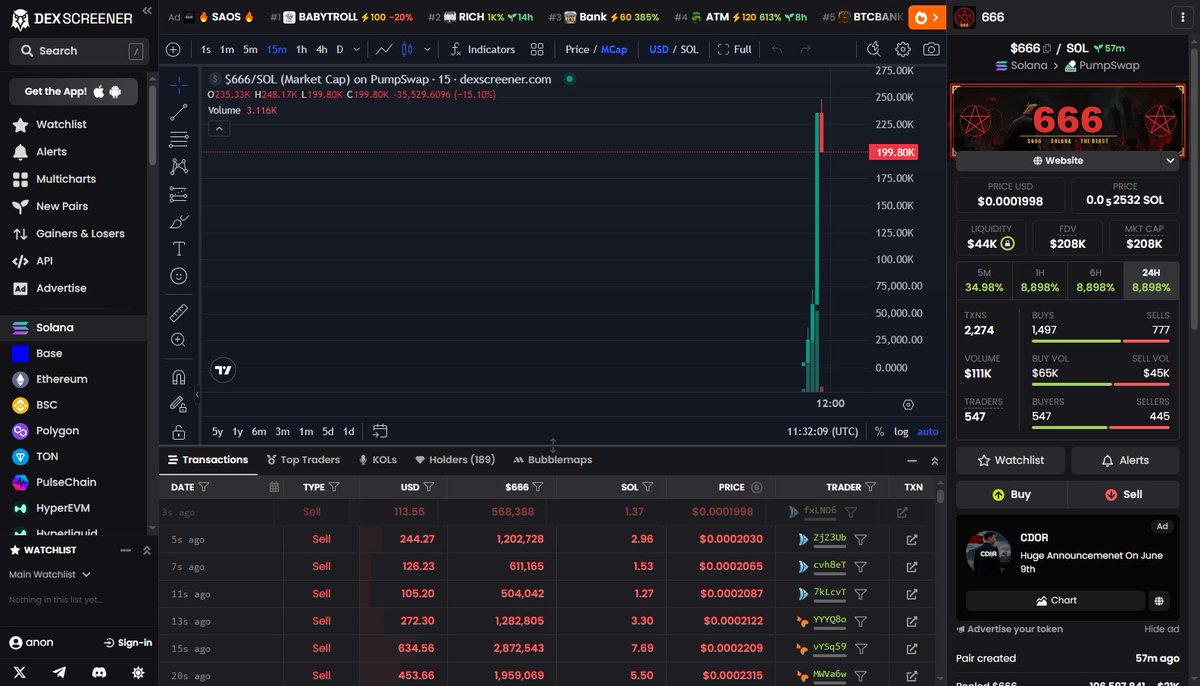Switch chart to MCap mode
This screenshot has height=686, width=1200.
pyautogui.click(x=614, y=49)
